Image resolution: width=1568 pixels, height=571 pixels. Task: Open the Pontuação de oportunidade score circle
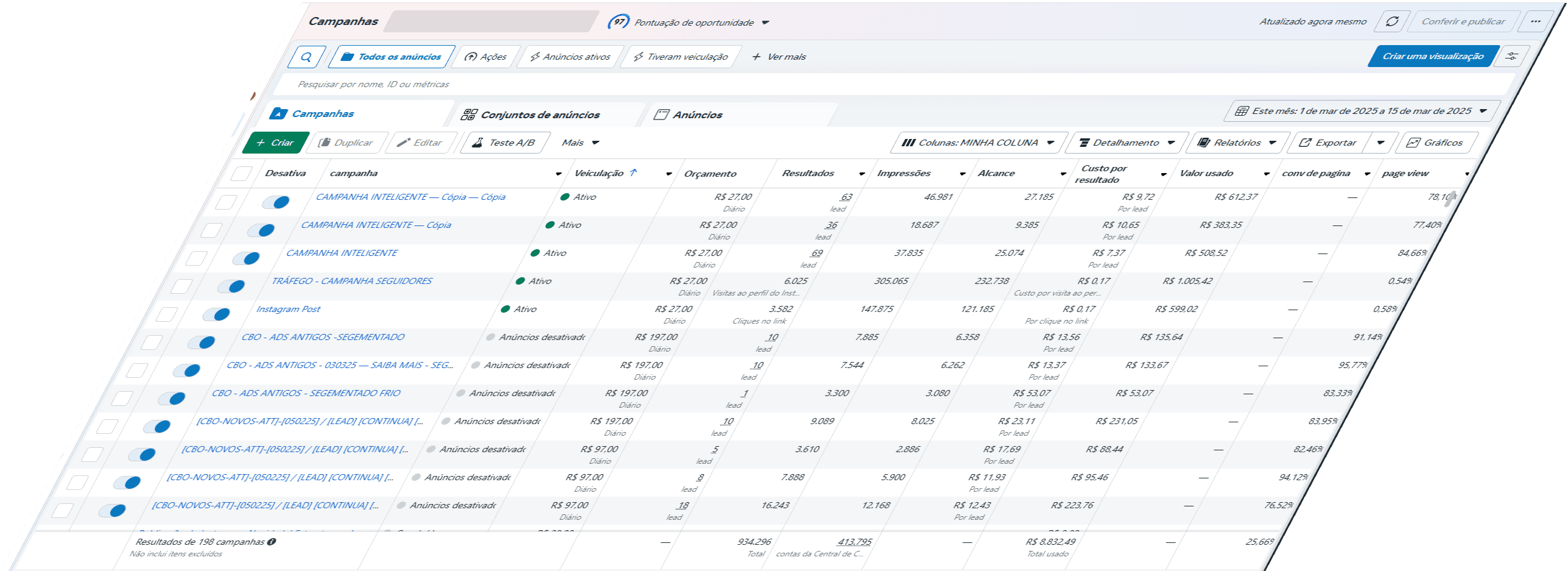click(619, 22)
